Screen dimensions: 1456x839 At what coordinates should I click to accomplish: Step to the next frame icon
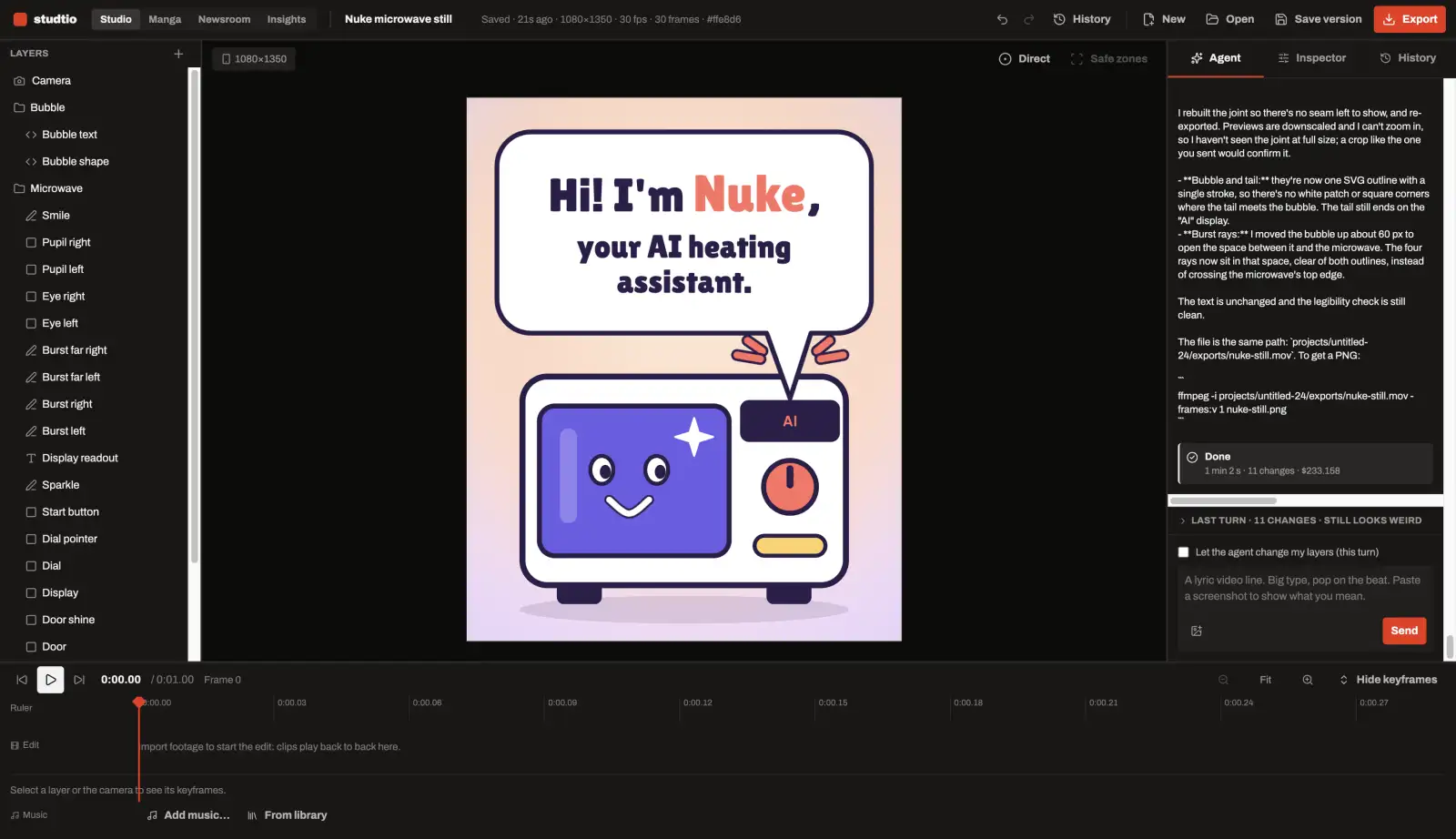pos(79,680)
